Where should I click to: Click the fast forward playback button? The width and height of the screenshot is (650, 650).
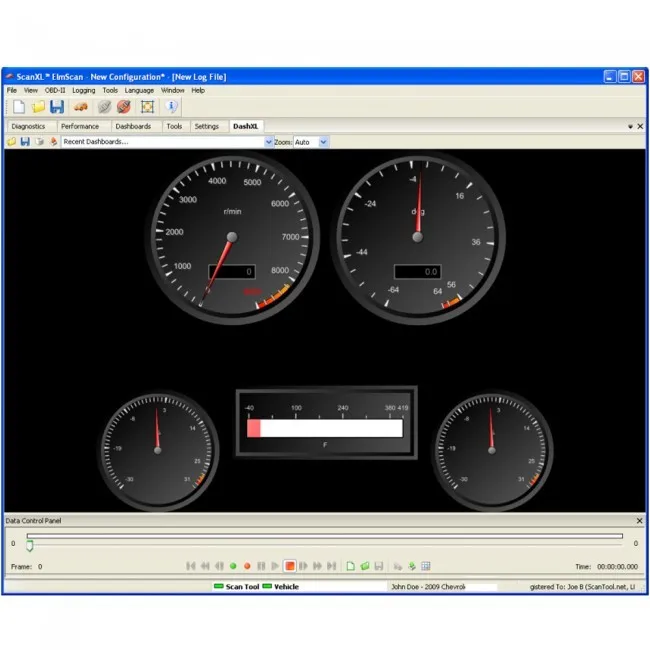(317, 566)
